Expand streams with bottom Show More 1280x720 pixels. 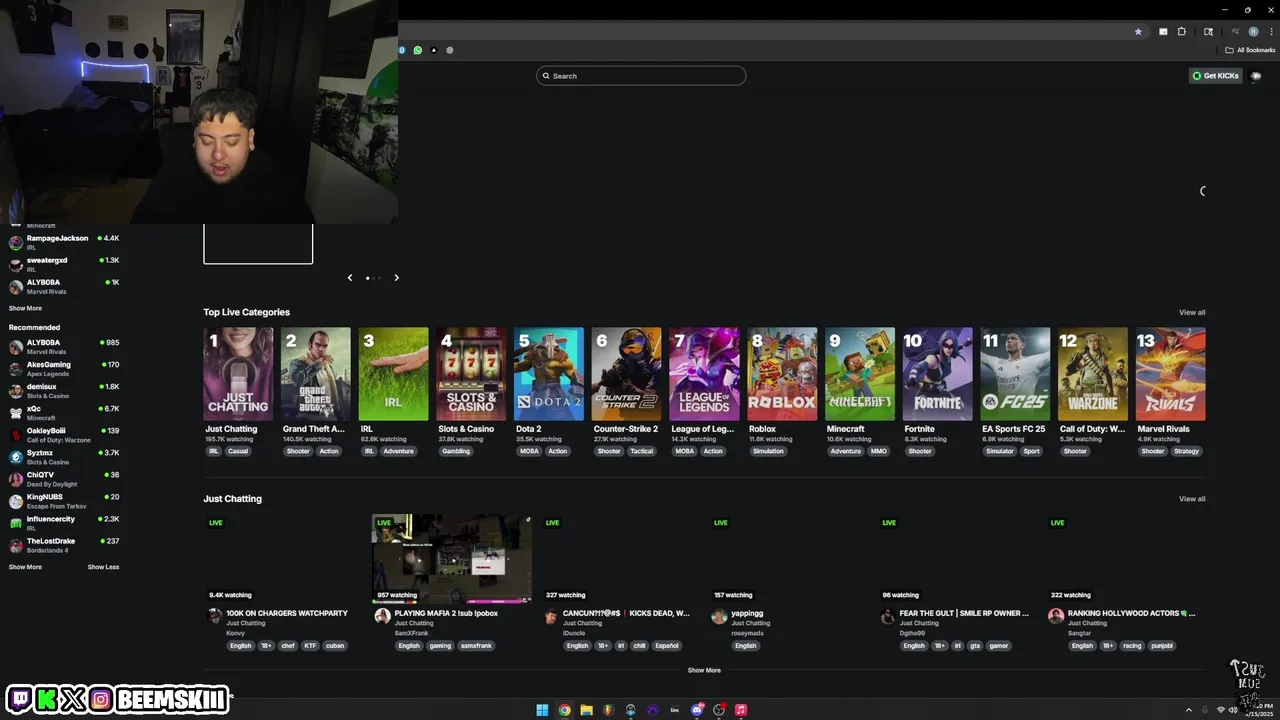704,670
